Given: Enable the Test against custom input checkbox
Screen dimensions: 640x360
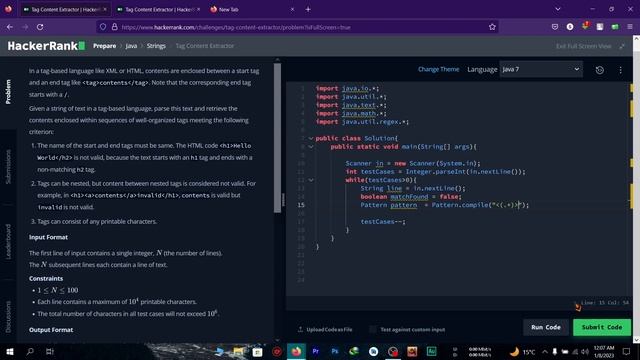Looking at the screenshot, I should tap(373, 329).
